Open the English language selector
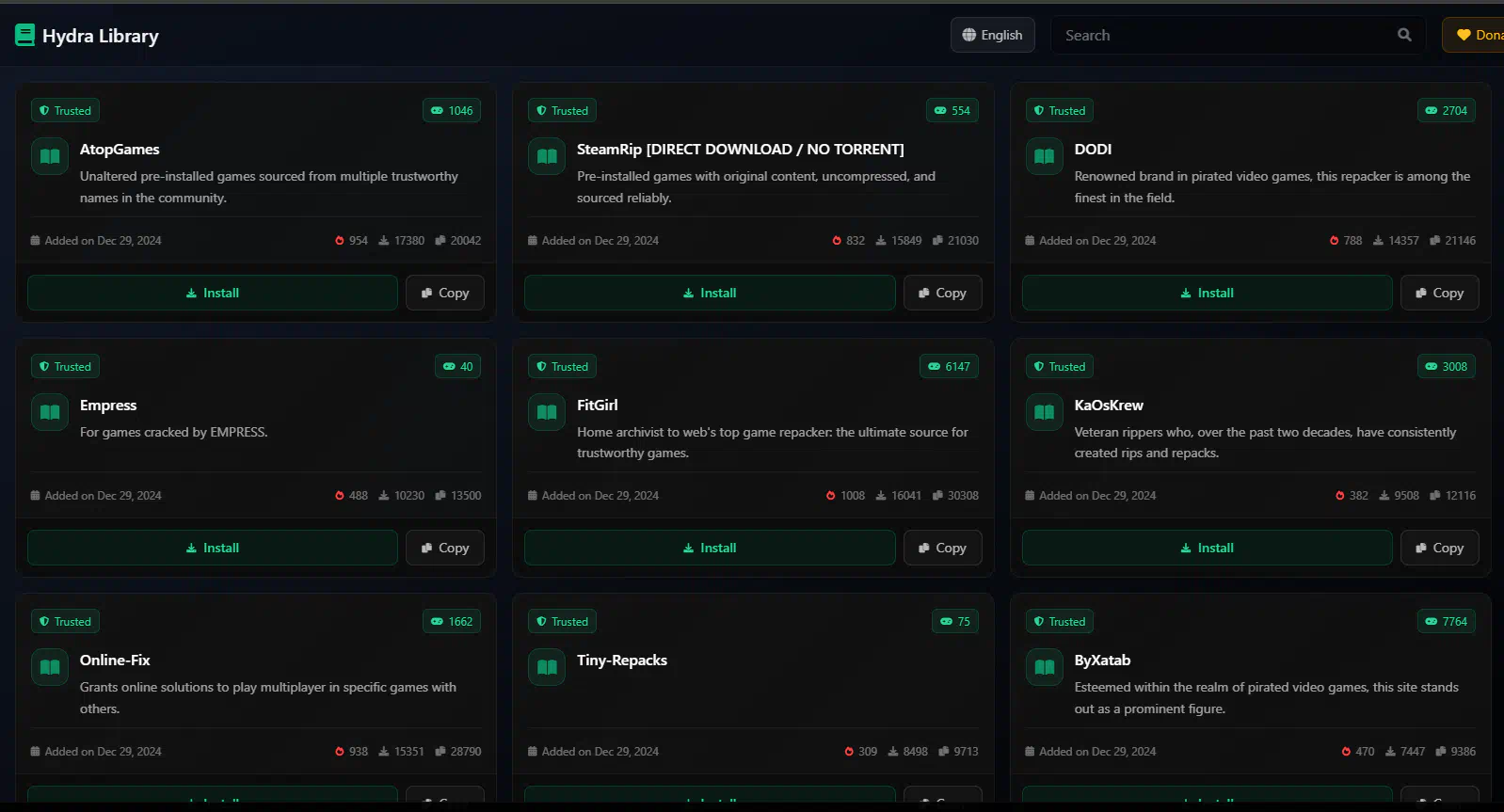This screenshot has width=1504, height=812. [992, 35]
